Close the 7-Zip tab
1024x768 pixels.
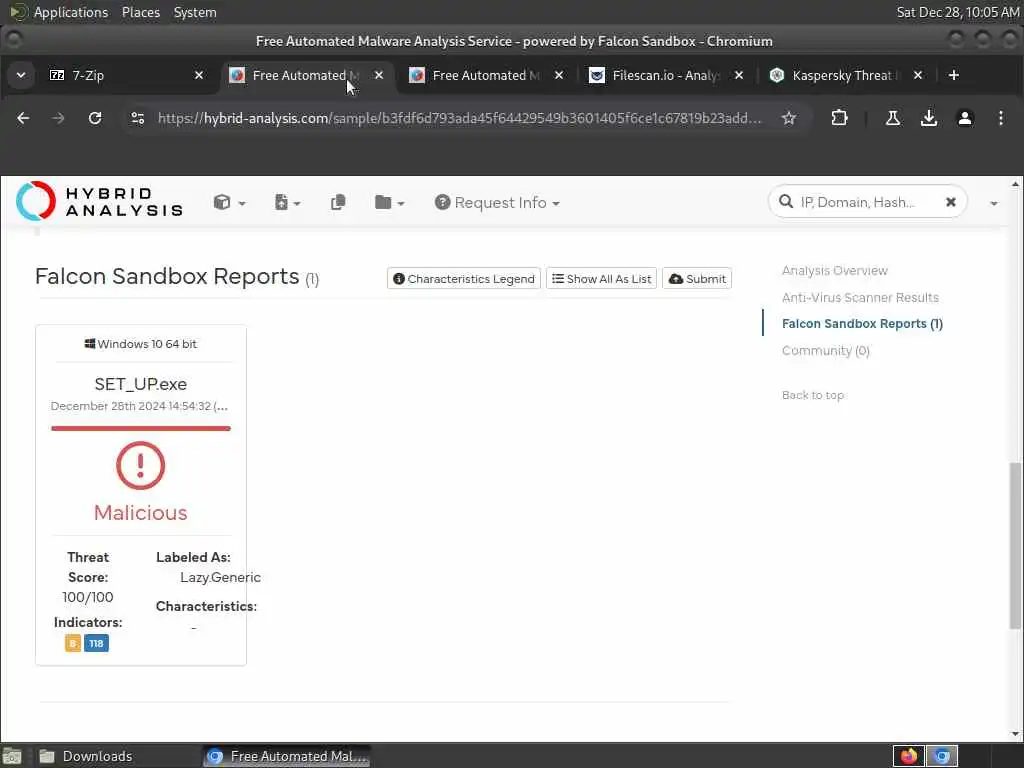199,75
